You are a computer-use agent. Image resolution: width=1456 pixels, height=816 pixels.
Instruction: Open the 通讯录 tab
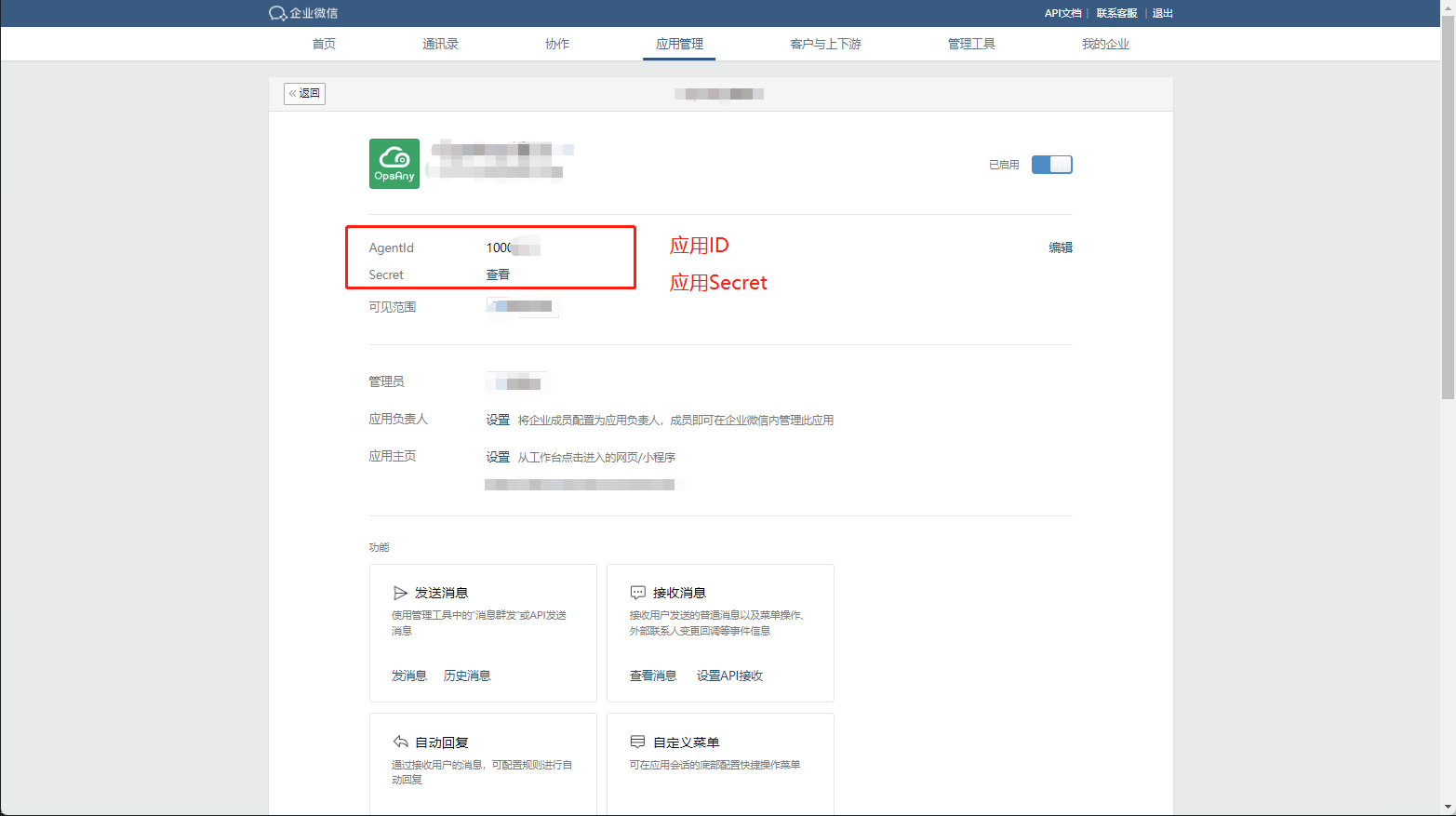(440, 44)
